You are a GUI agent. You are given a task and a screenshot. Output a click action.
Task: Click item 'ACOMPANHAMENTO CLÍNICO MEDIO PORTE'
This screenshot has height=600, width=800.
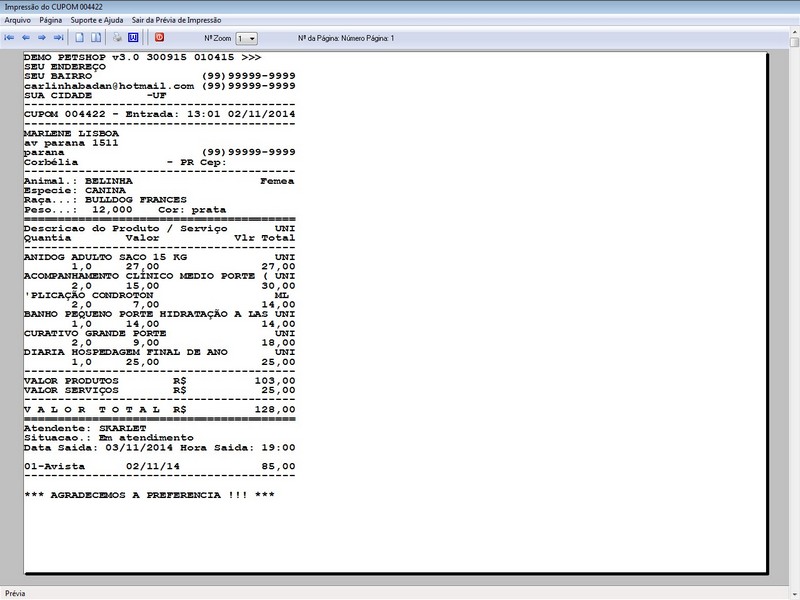[139, 276]
